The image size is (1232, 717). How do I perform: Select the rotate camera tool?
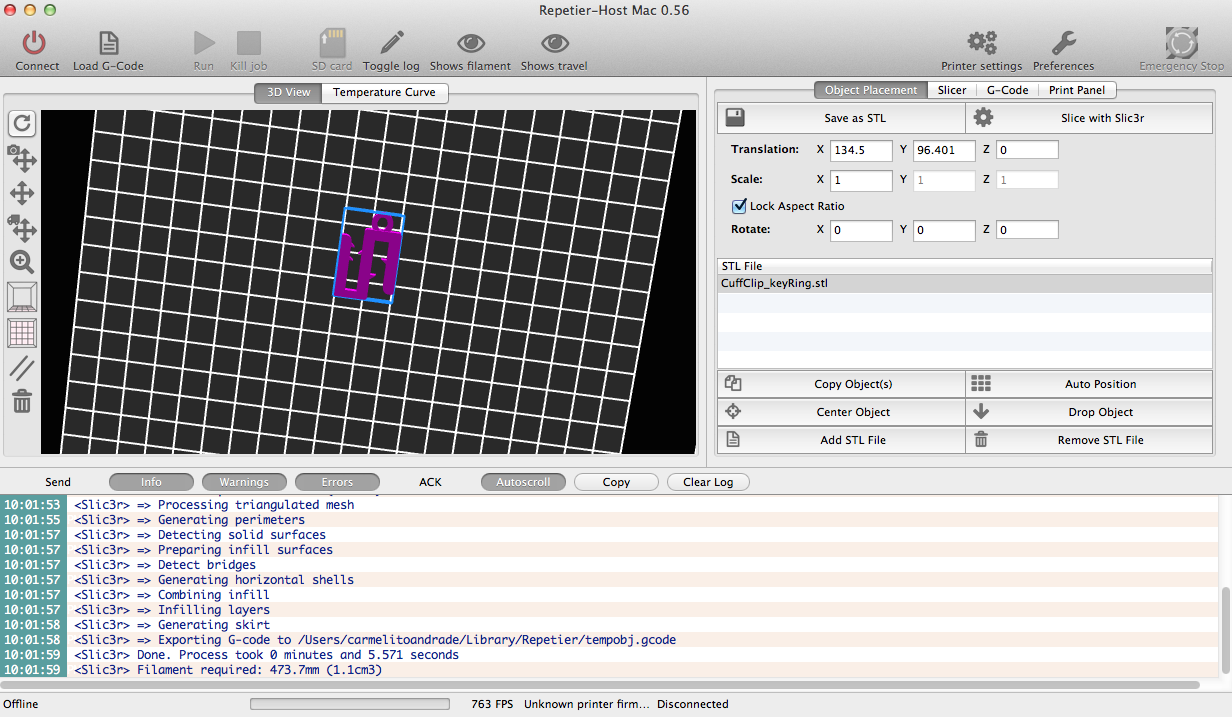click(22, 158)
